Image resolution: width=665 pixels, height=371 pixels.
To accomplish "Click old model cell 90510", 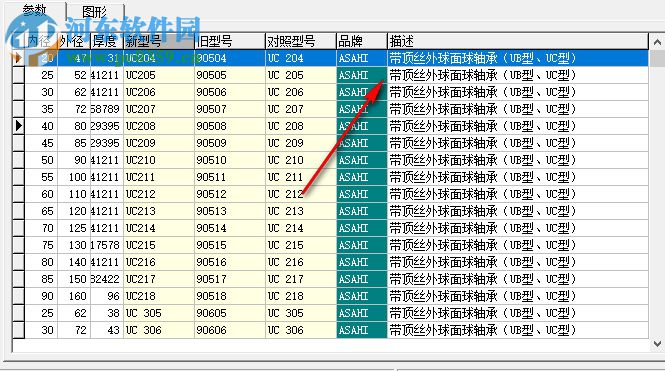I will coord(230,160).
